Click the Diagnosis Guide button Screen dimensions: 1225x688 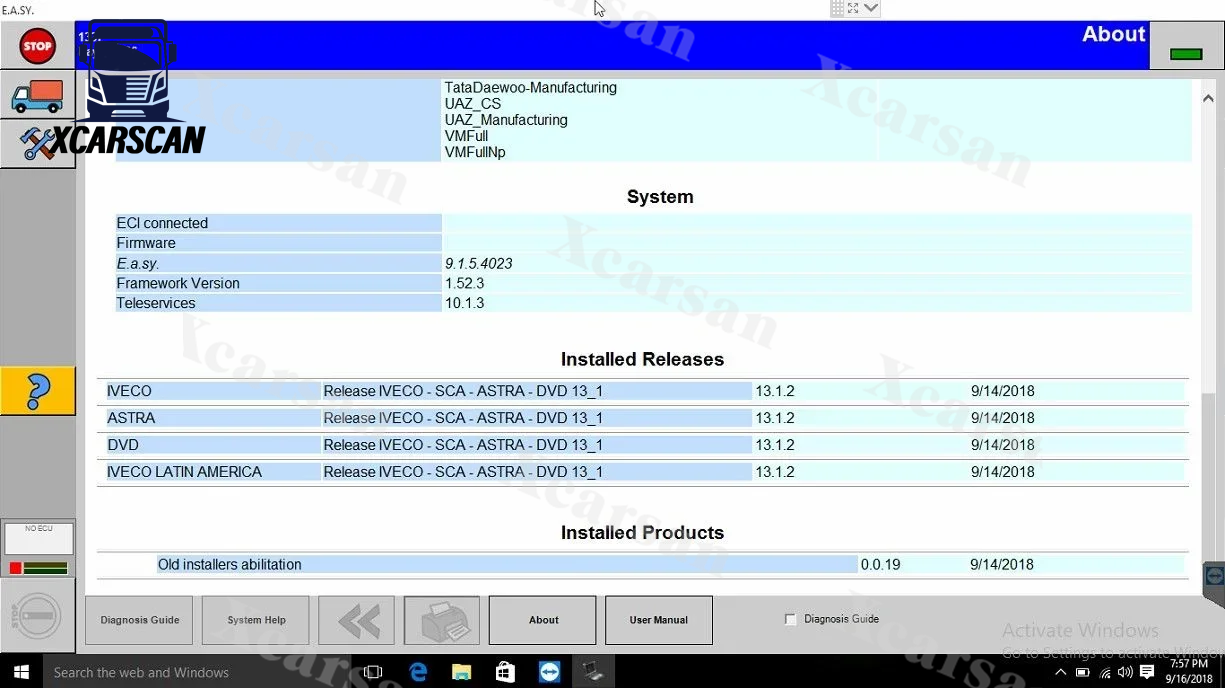140,620
